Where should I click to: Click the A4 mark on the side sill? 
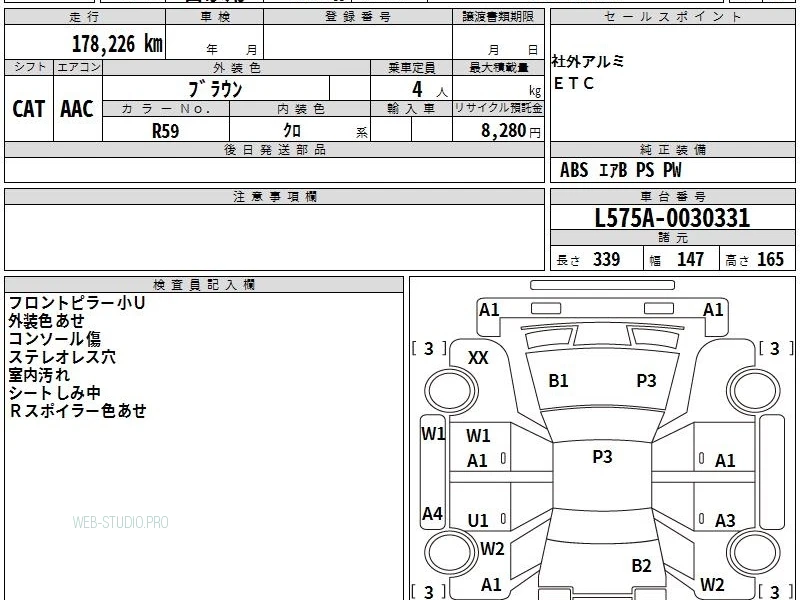(x=432, y=513)
